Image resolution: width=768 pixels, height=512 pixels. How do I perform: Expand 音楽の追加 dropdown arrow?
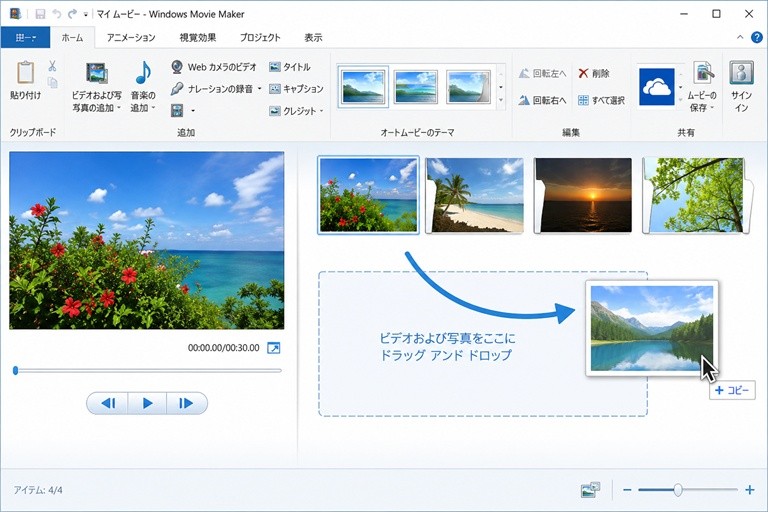pos(153,108)
